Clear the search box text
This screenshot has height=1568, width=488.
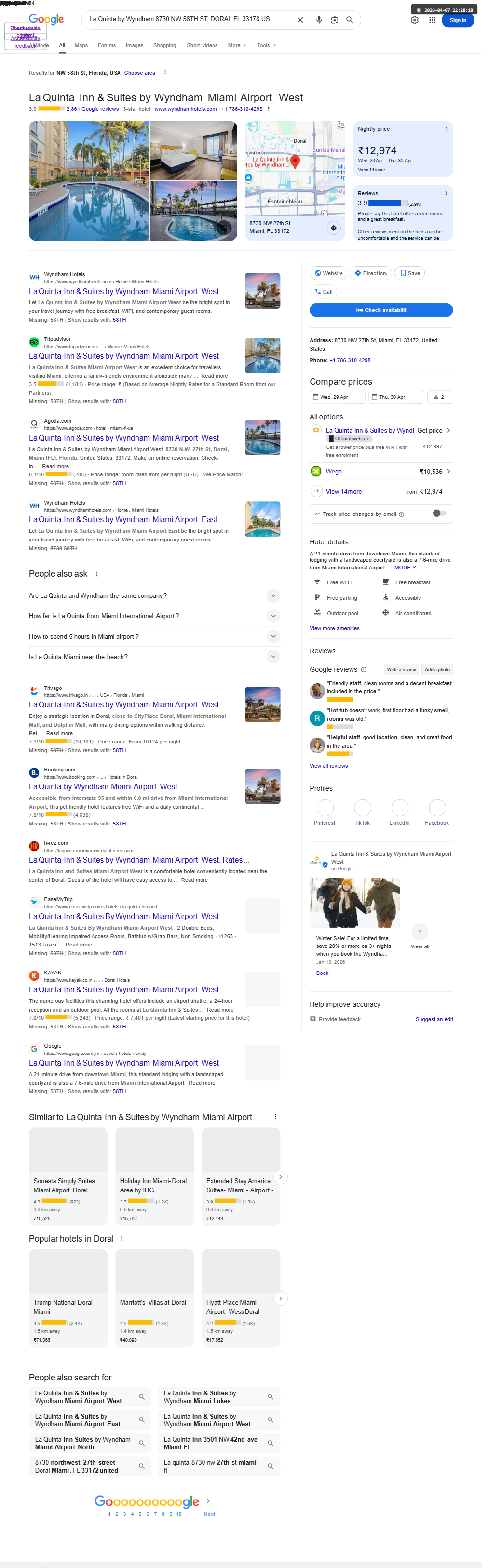coord(300,20)
